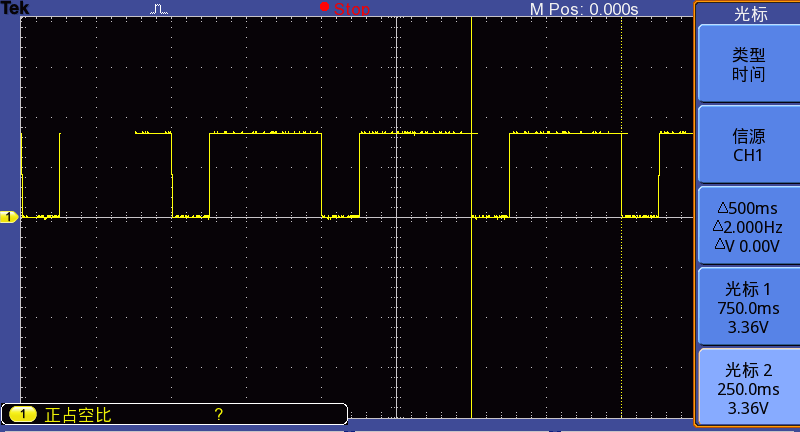Click the channel 1 ground marker
The height and width of the screenshot is (432, 800).
click(x=9, y=217)
